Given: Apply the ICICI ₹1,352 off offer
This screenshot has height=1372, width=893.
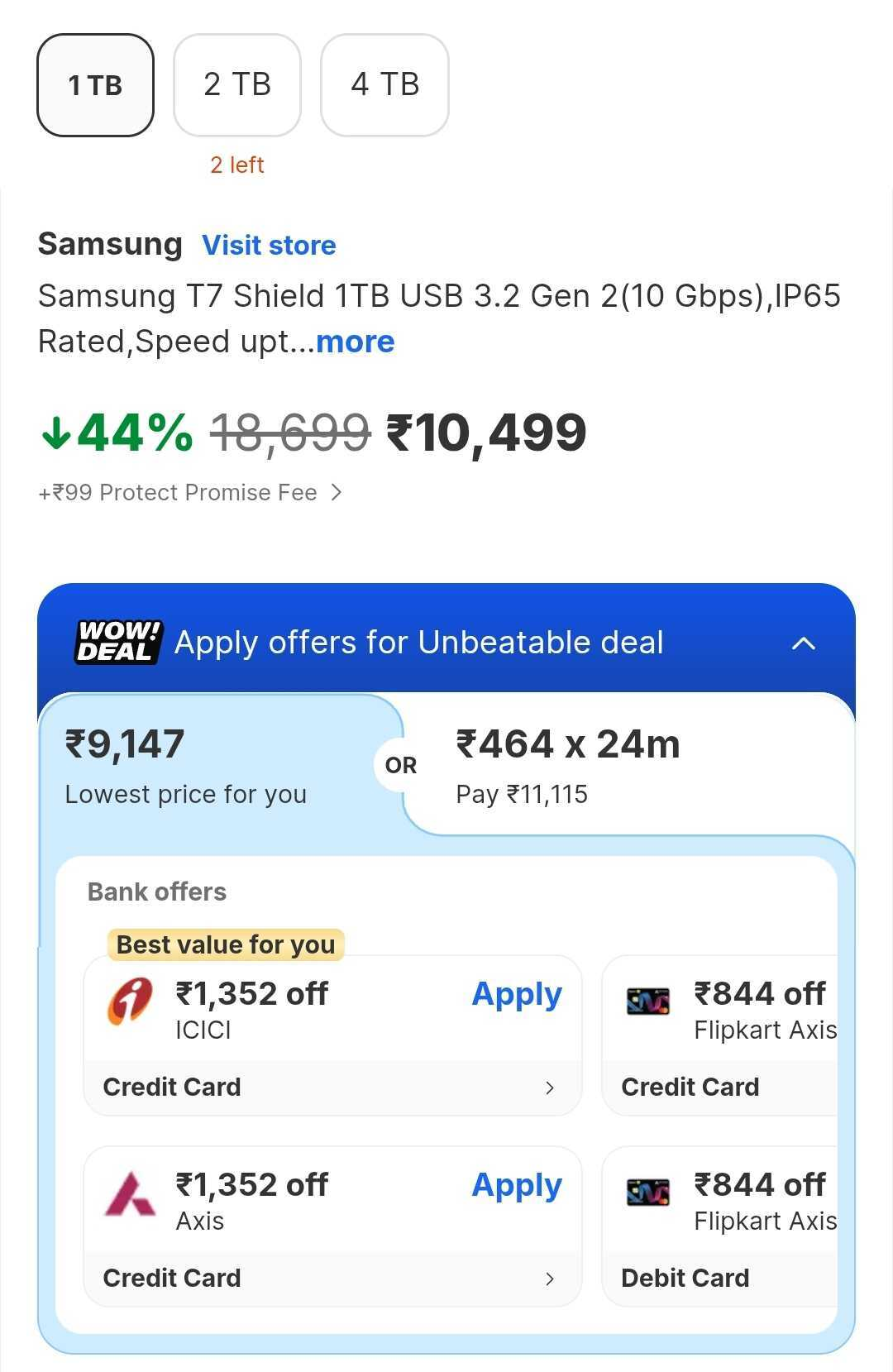Looking at the screenshot, I should tap(517, 994).
